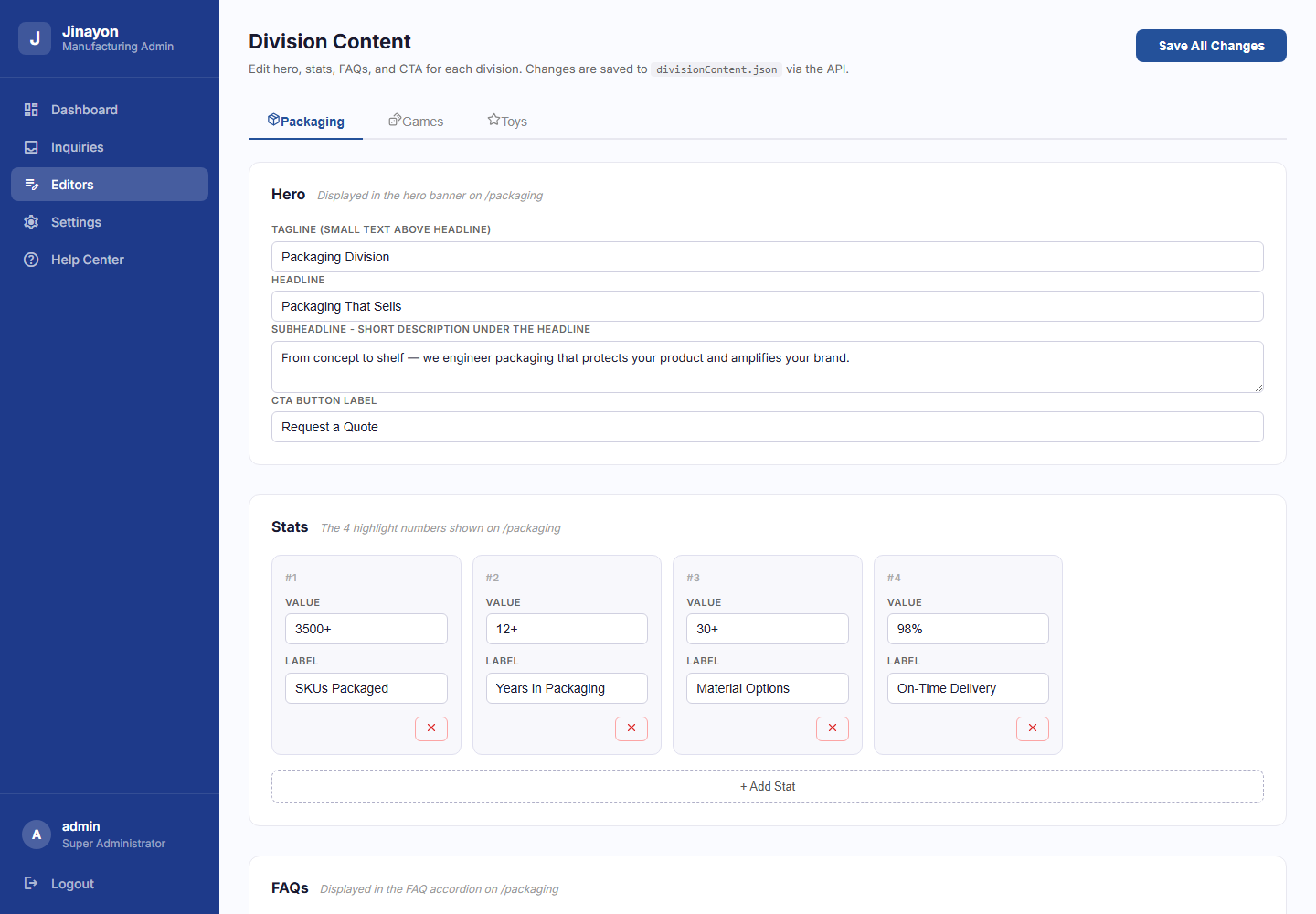Click the Dashboard grid icon in sidebar
The height and width of the screenshot is (914, 1316).
[x=31, y=110]
